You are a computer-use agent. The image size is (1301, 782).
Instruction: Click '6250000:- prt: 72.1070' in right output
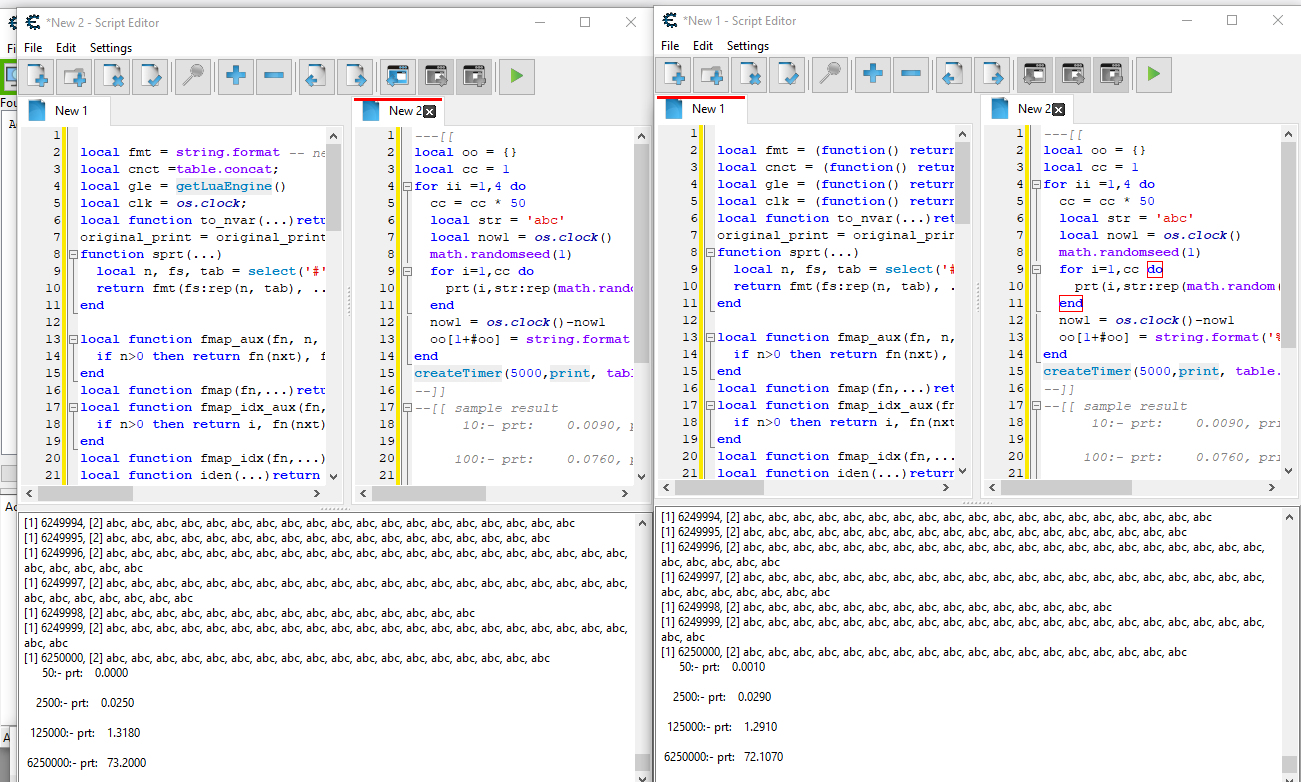point(724,757)
